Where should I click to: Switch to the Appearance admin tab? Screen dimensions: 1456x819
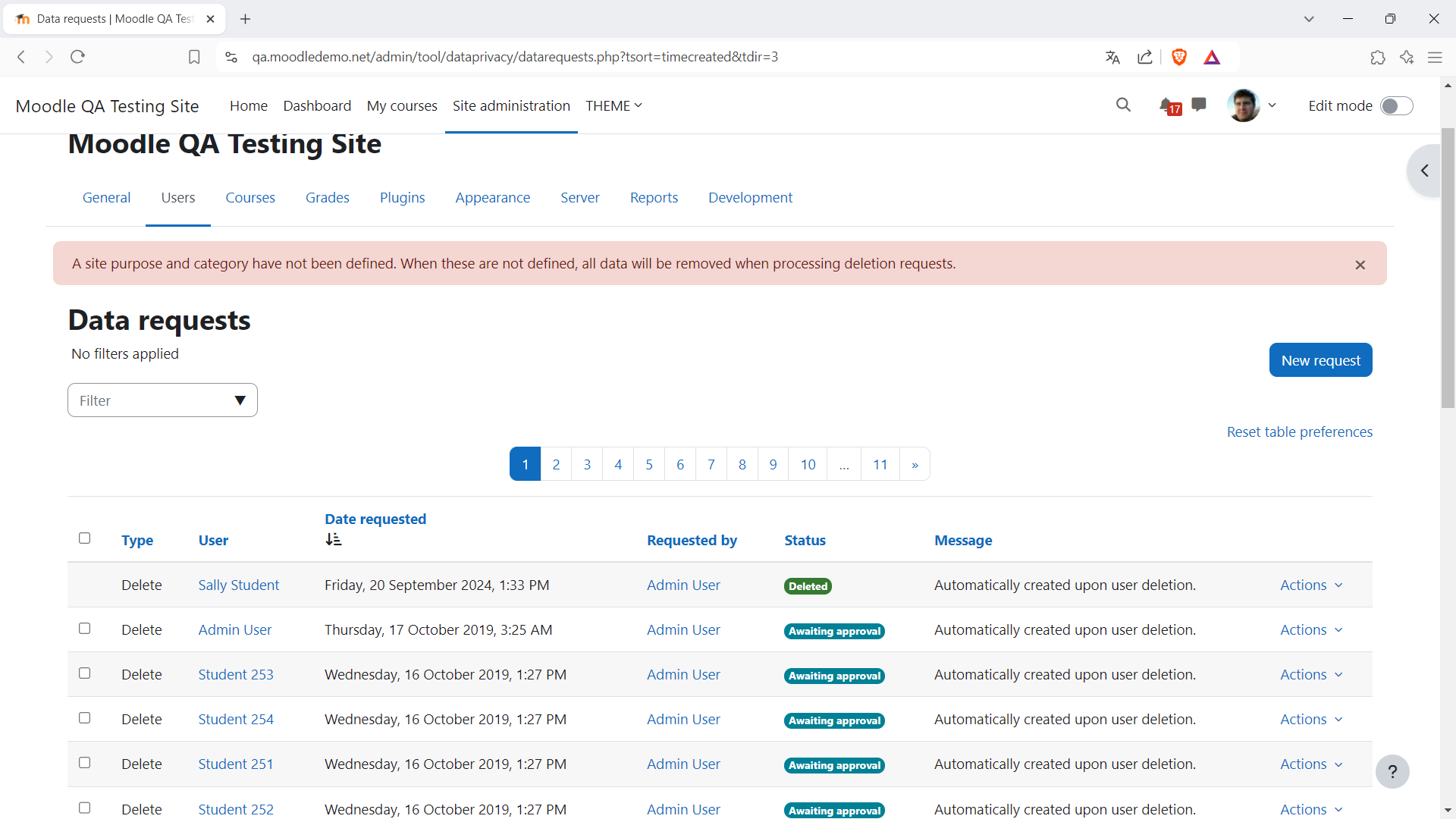pyautogui.click(x=493, y=198)
